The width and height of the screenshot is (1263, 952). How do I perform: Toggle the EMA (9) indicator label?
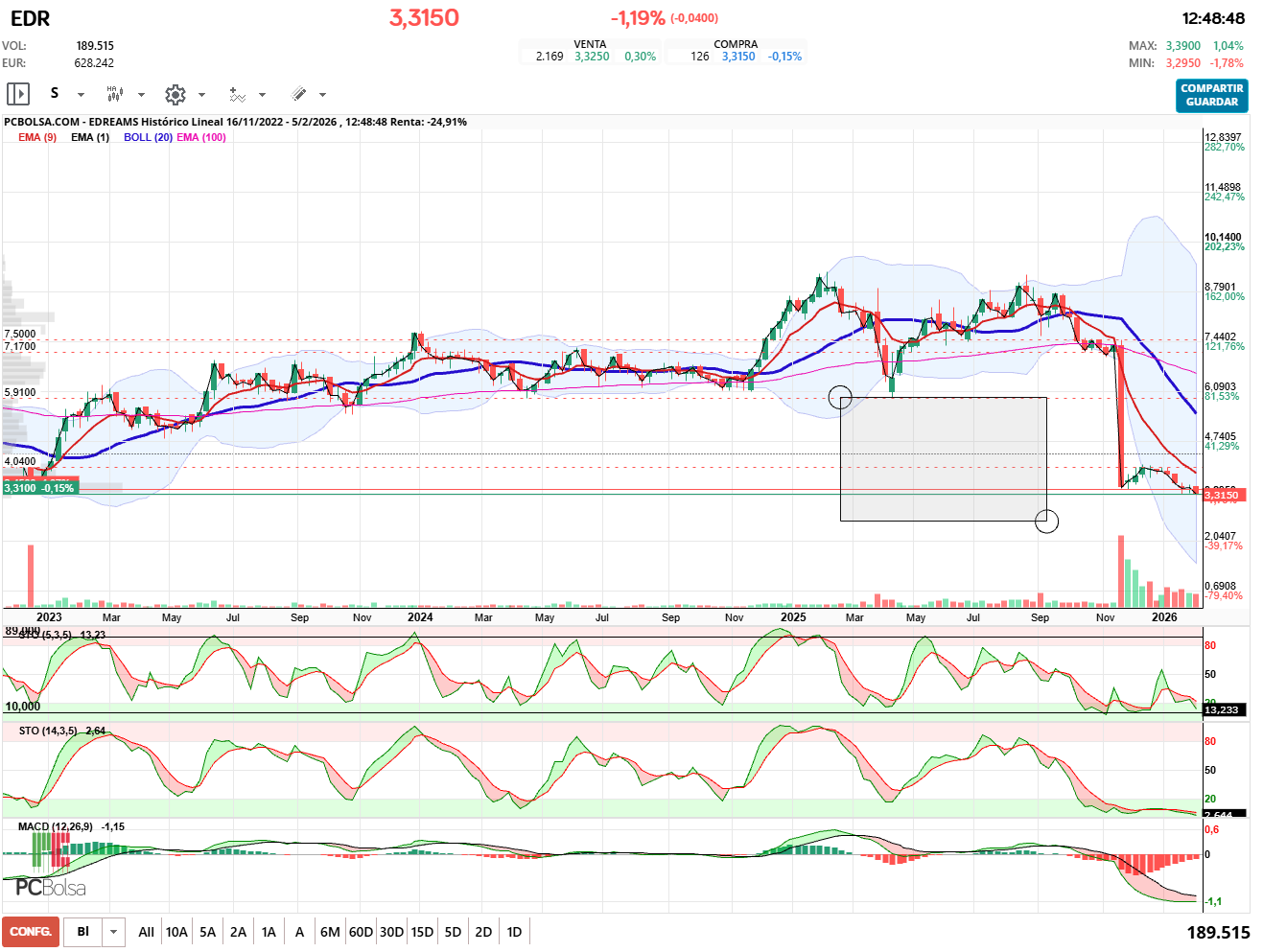37,137
